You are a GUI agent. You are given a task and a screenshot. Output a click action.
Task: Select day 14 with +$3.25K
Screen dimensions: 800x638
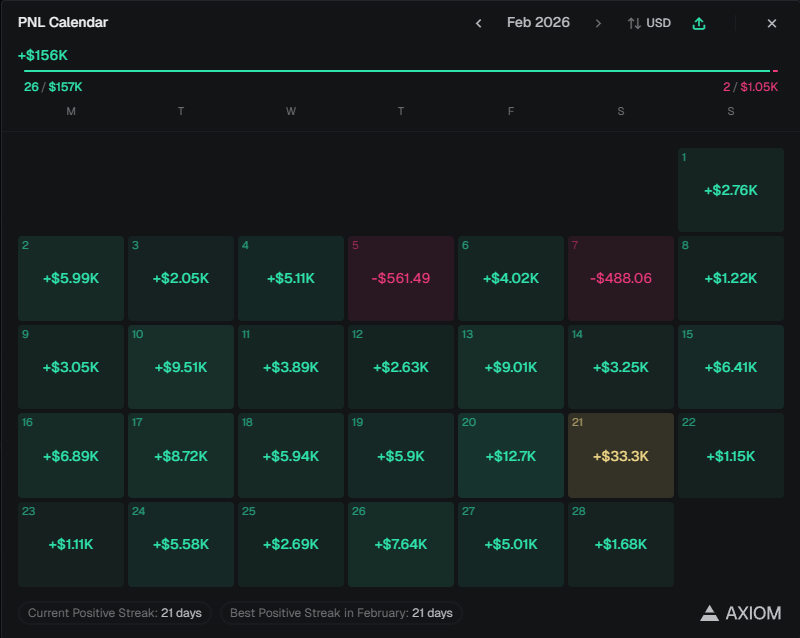tap(621, 367)
